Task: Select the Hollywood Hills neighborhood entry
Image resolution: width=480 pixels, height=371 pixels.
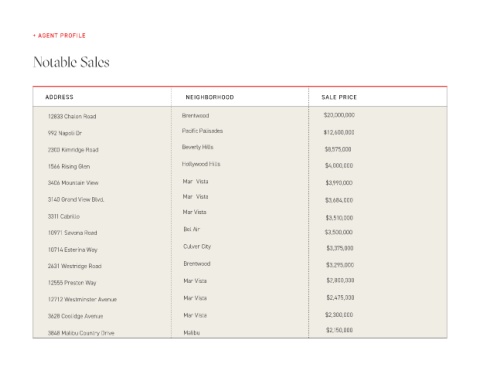Action: click(x=201, y=164)
